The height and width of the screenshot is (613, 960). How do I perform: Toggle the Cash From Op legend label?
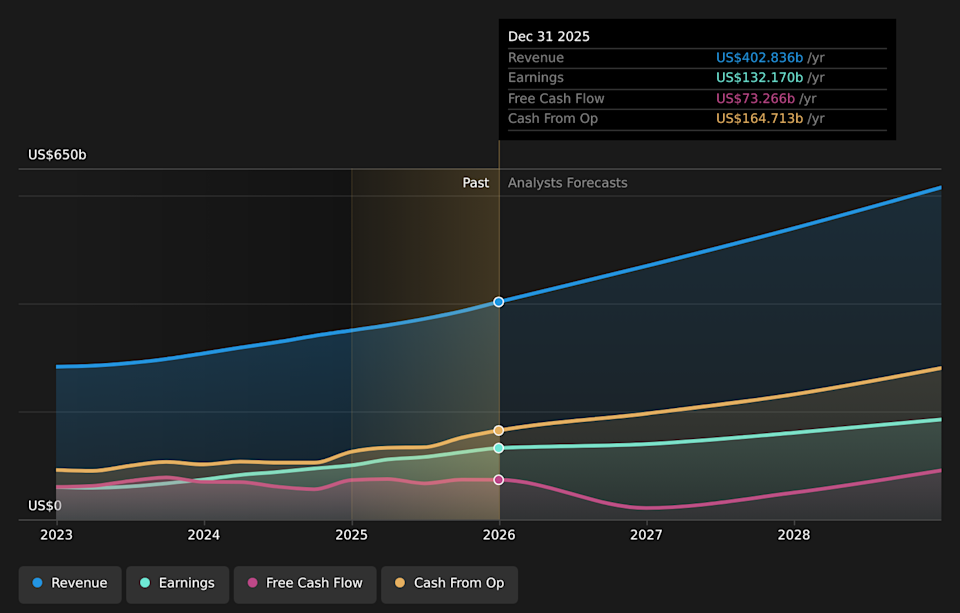459,583
